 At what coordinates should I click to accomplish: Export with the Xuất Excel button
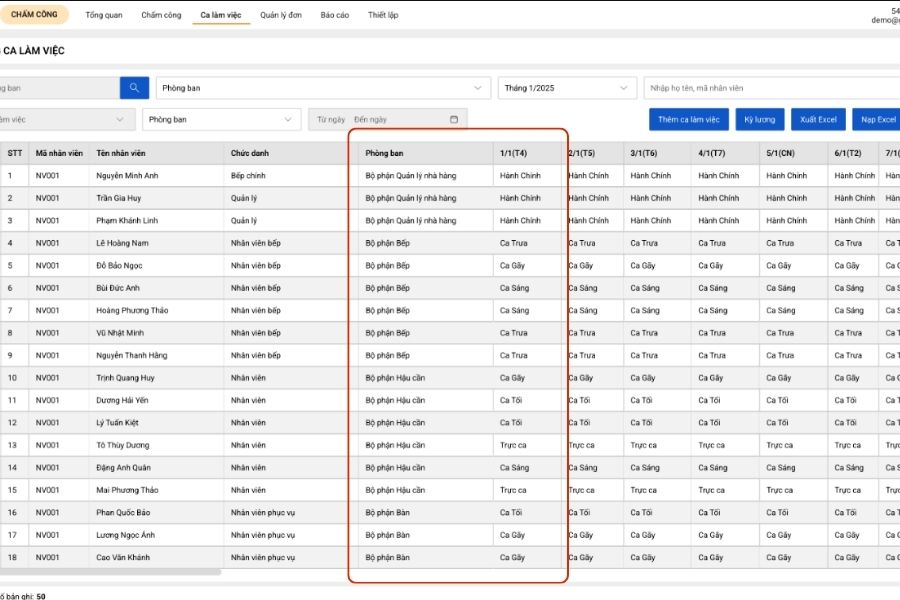(818, 119)
